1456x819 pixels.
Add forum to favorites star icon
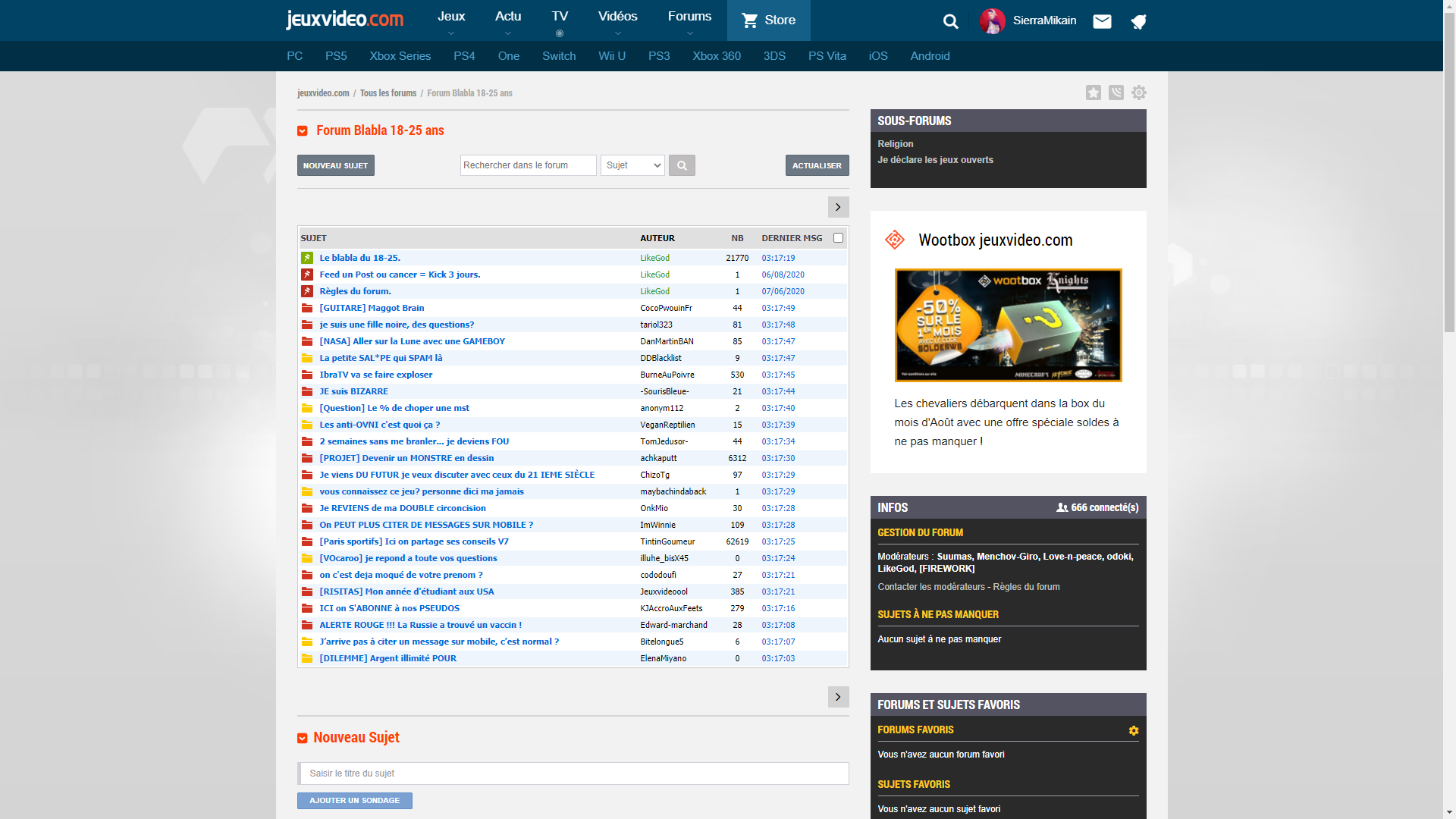[1093, 93]
